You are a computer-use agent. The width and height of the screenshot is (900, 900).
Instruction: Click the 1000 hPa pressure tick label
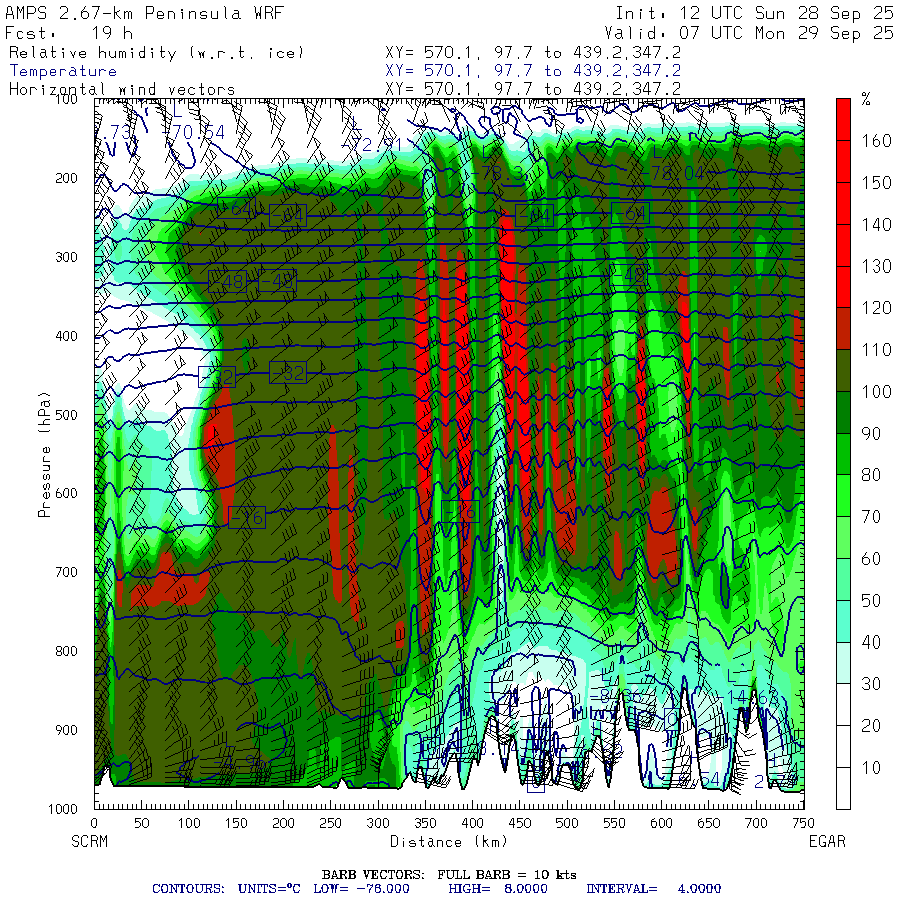[63, 809]
